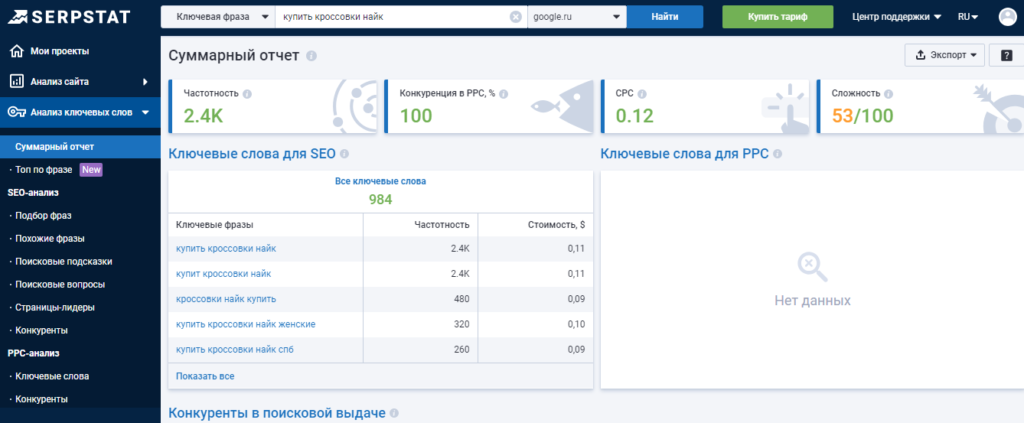Click frequency cell 480
This screenshot has height=423, width=1024.
click(462, 299)
